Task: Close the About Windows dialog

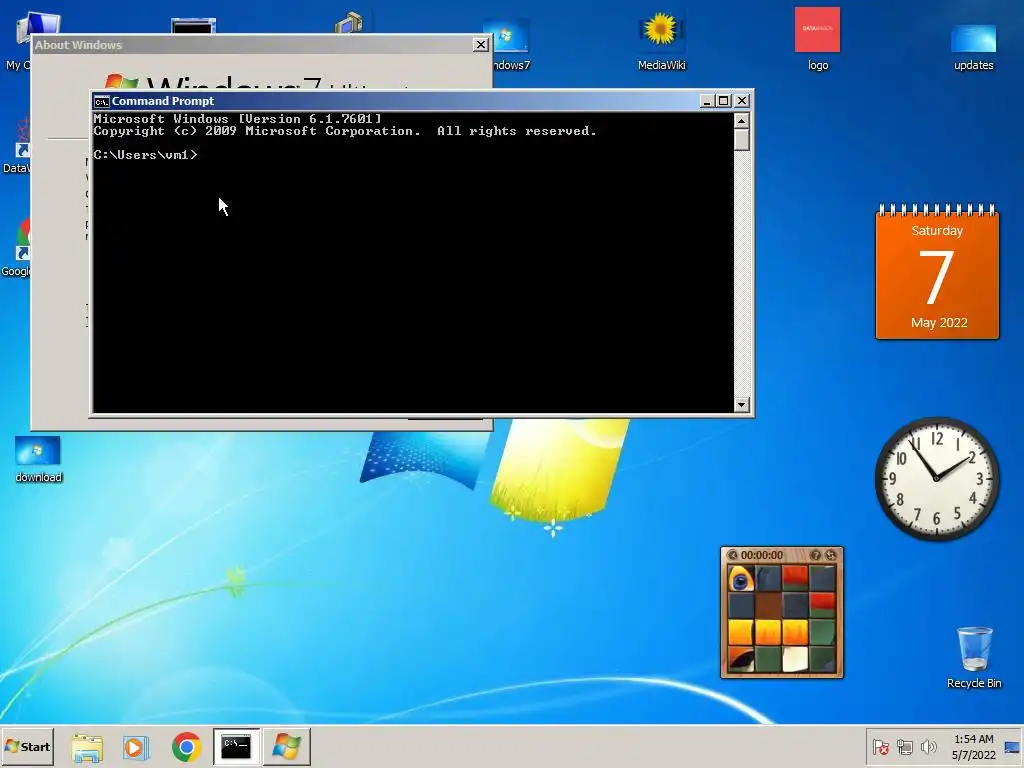Action: click(481, 44)
